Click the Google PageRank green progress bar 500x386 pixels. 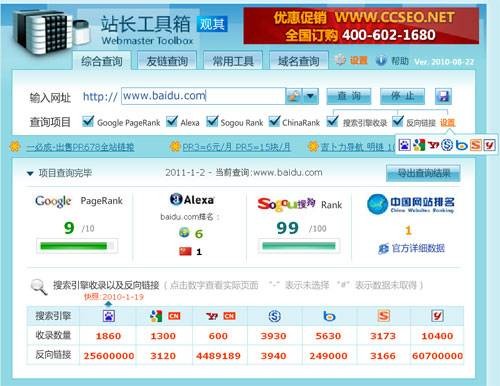click(x=77, y=246)
